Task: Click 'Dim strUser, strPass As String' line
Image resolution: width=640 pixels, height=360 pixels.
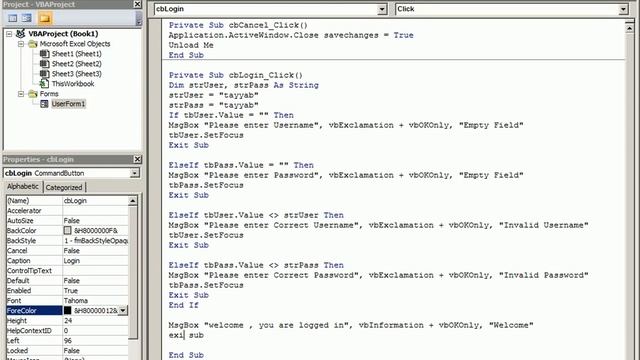Action: (x=244, y=85)
